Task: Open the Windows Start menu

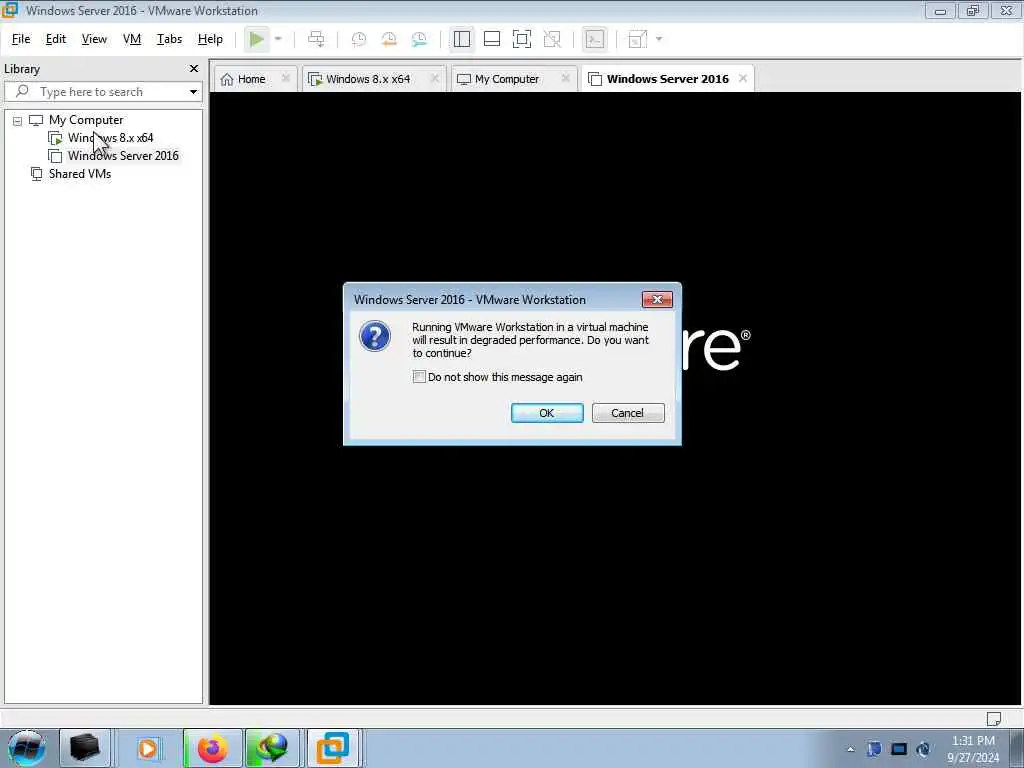Action: click(27, 748)
